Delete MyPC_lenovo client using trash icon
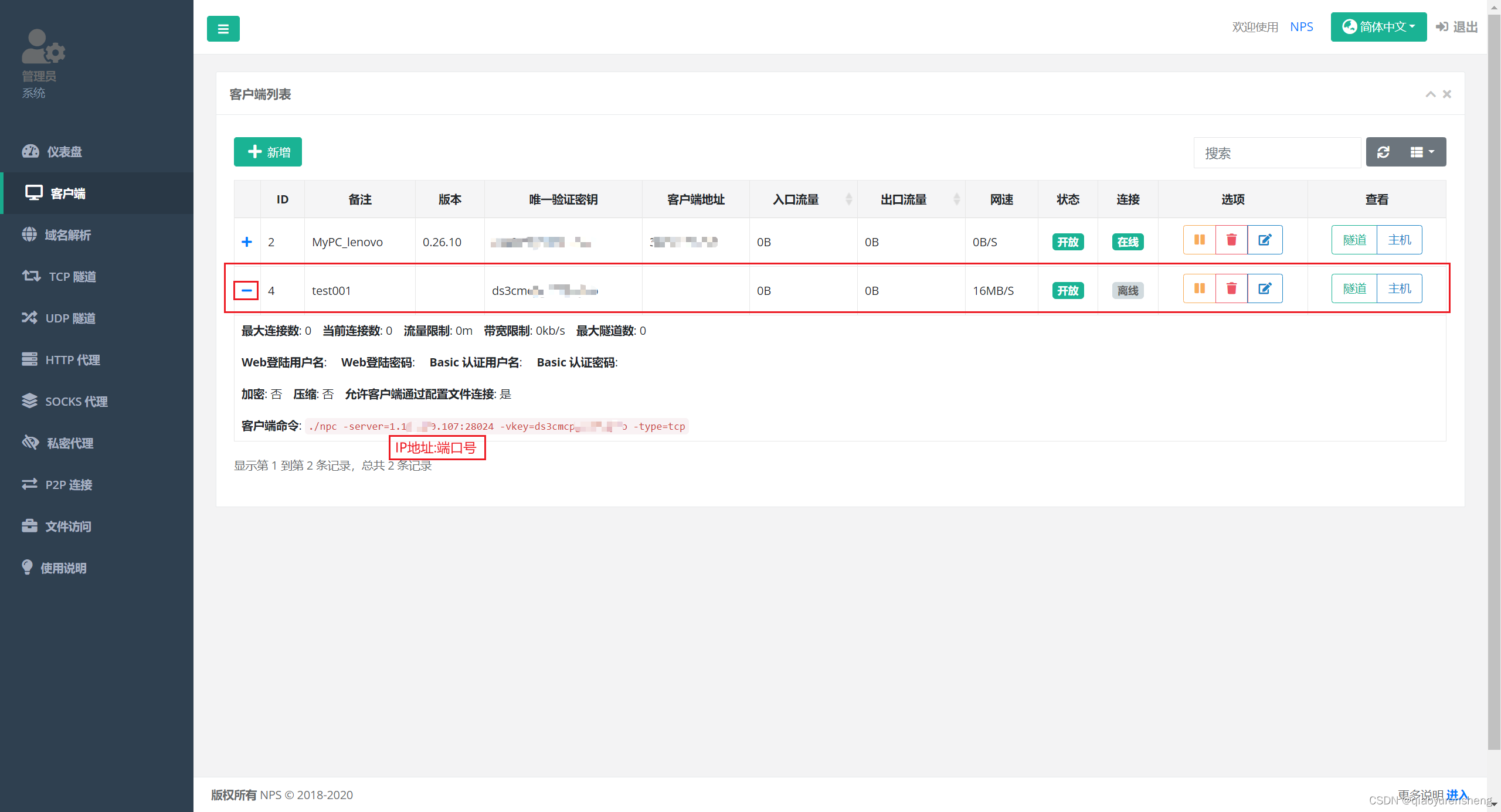The height and width of the screenshot is (812, 1501). point(1231,240)
